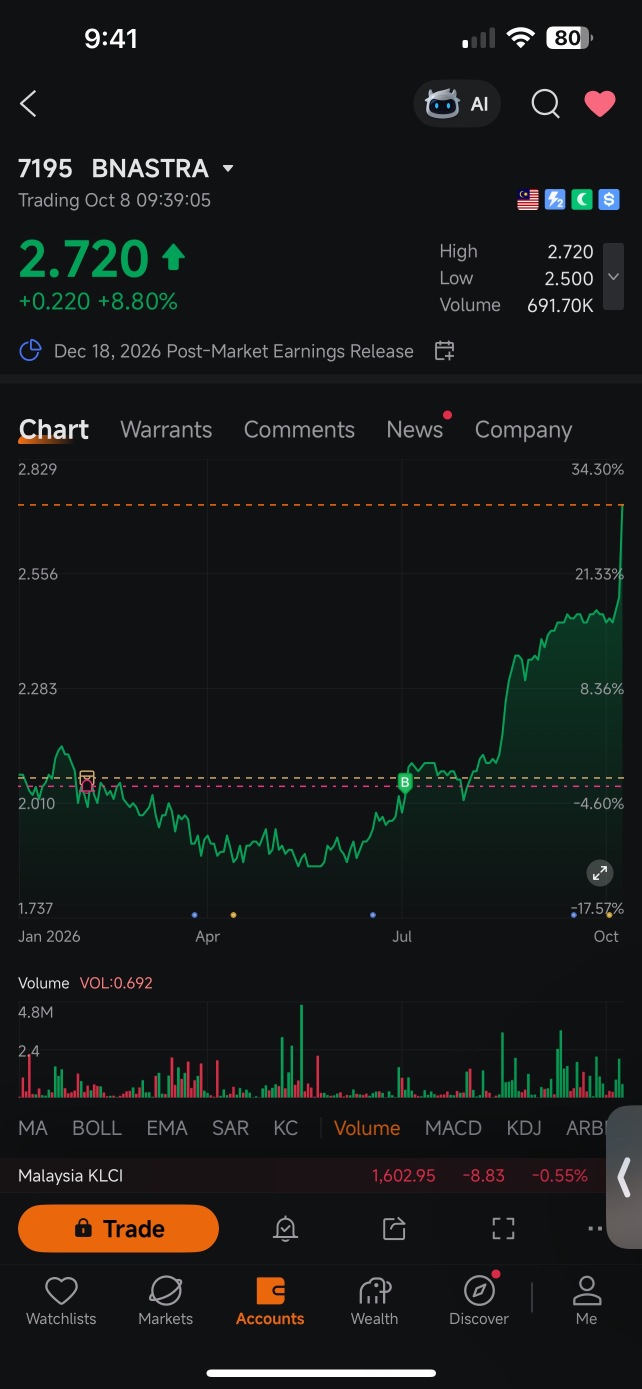Viewport: 642px width, 1389px height.
Task: Select the Chart tab
Action: [54, 430]
